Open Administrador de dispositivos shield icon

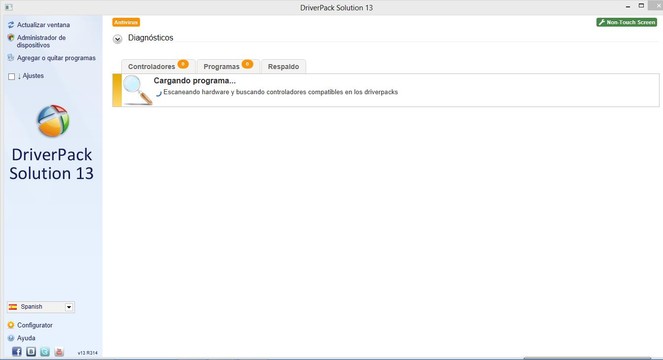tap(11, 38)
